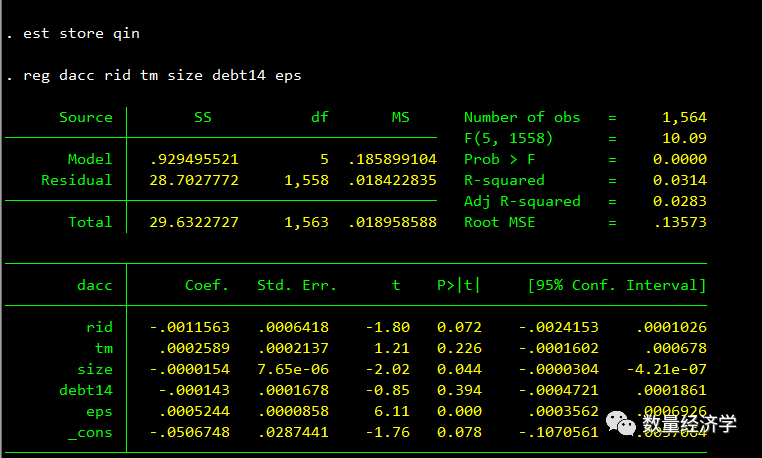Click the "Coef." column header

207,285
